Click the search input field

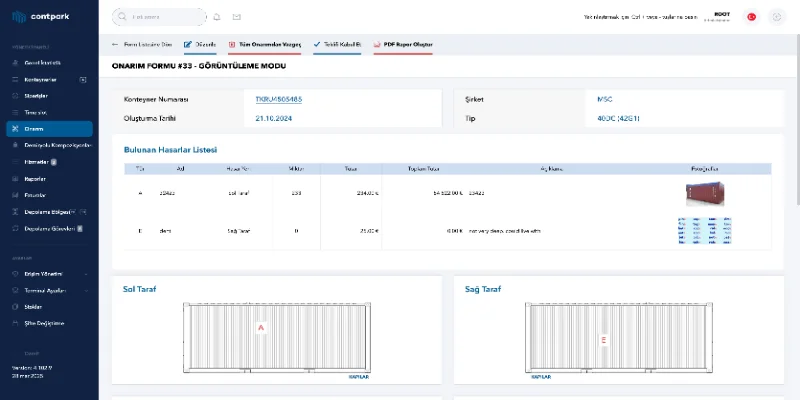click(160, 17)
